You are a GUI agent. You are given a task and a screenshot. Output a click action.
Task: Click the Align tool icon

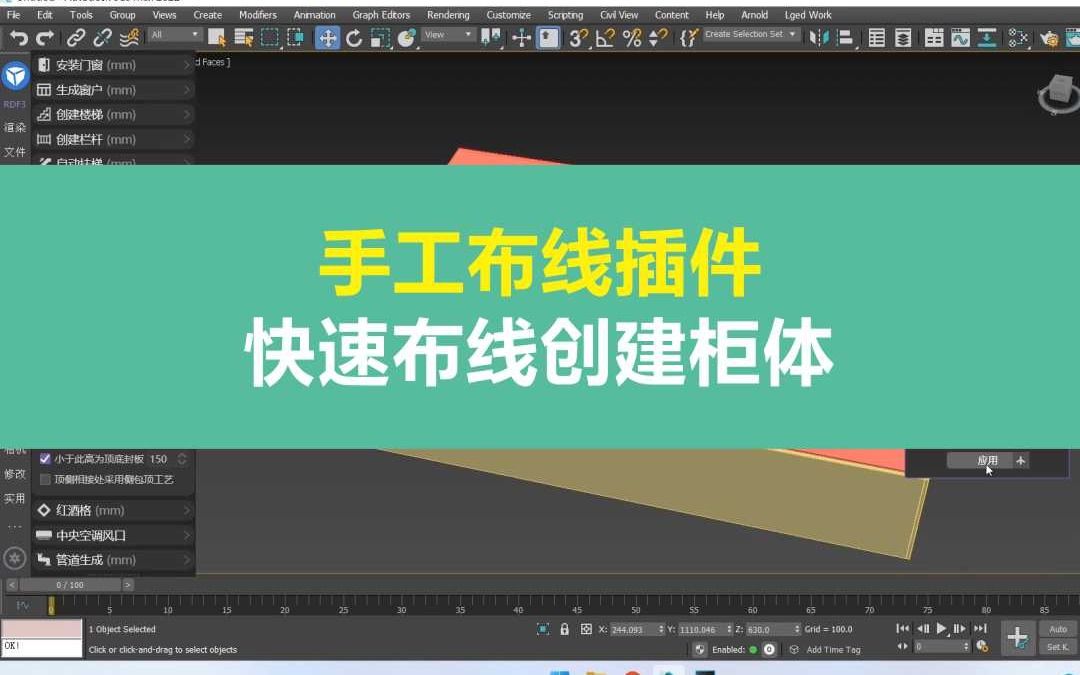[x=846, y=38]
